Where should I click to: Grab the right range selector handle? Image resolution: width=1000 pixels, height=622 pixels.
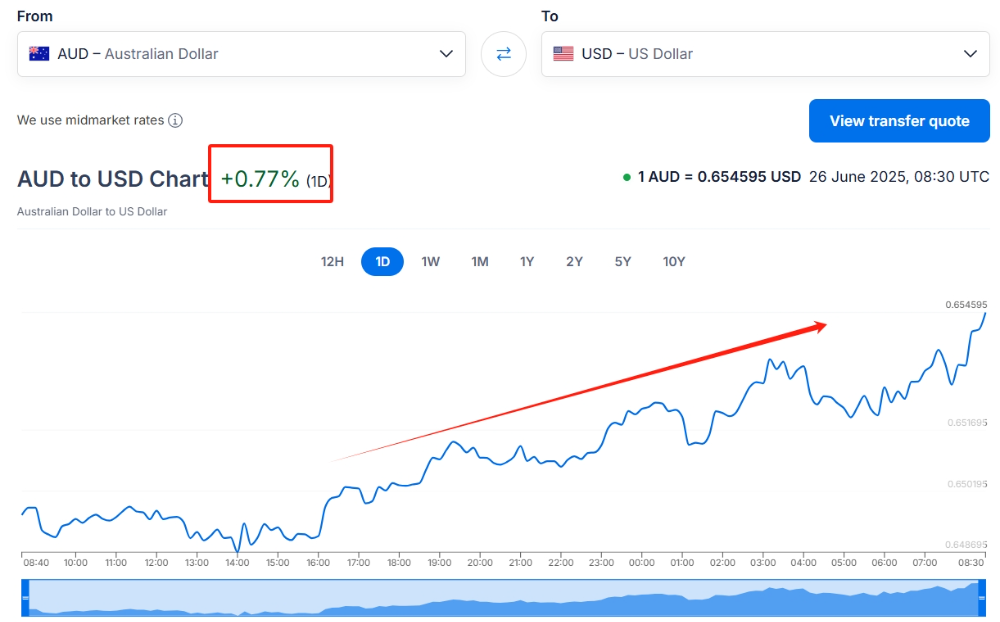click(982, 598)
